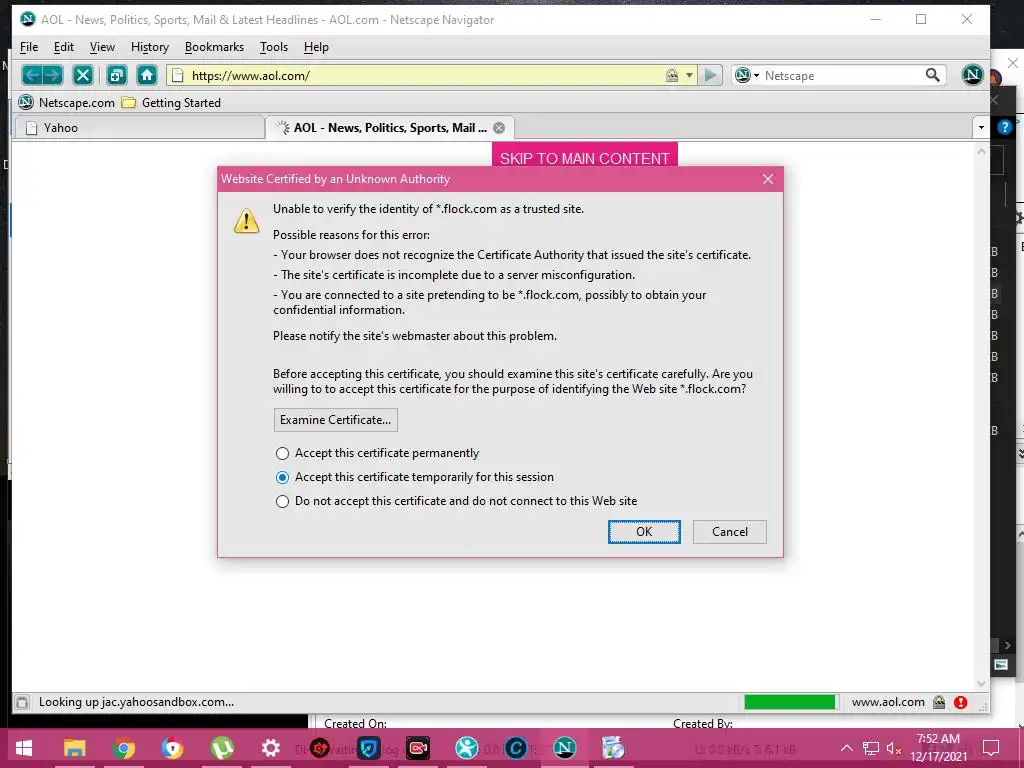Image resolution: width=1024 pixels, height=768 pixels.
Task: Confirm the dialog with OK
Action: [644, 532]
